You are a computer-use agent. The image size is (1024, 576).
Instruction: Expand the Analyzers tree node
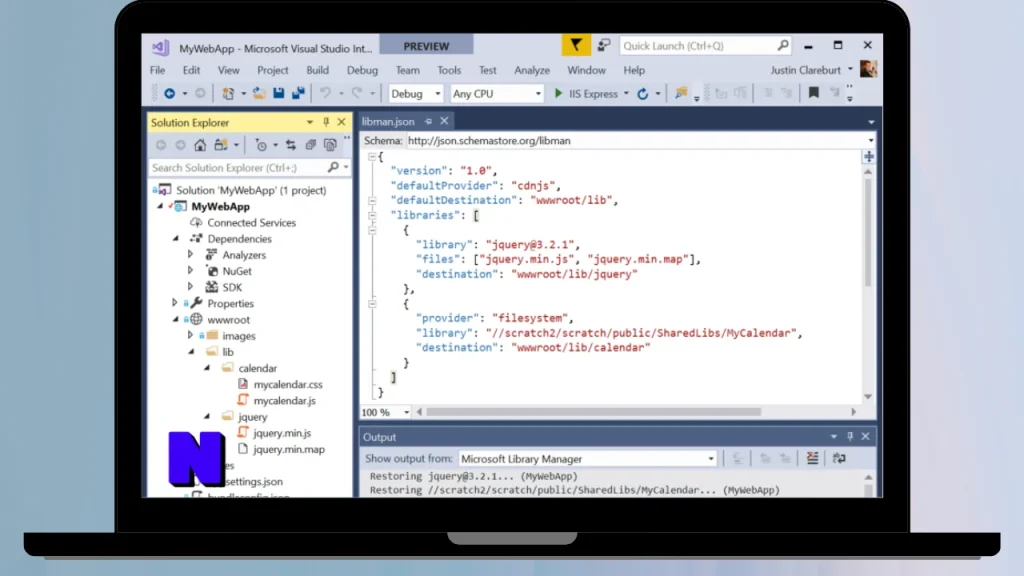tap(191, 255)
